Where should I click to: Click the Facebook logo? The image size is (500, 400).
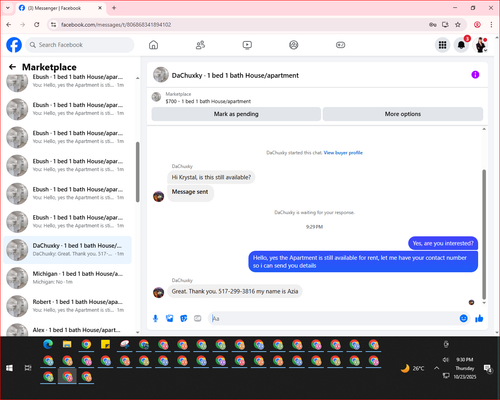click(x=14, y=45)
